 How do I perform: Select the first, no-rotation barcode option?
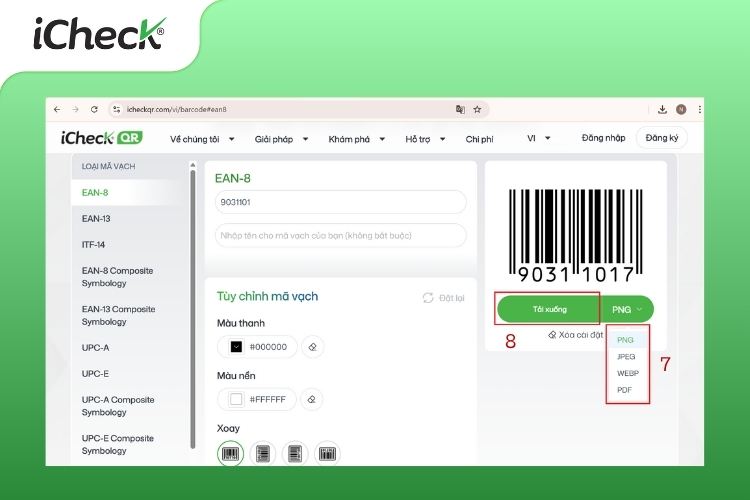click(231, 453)
